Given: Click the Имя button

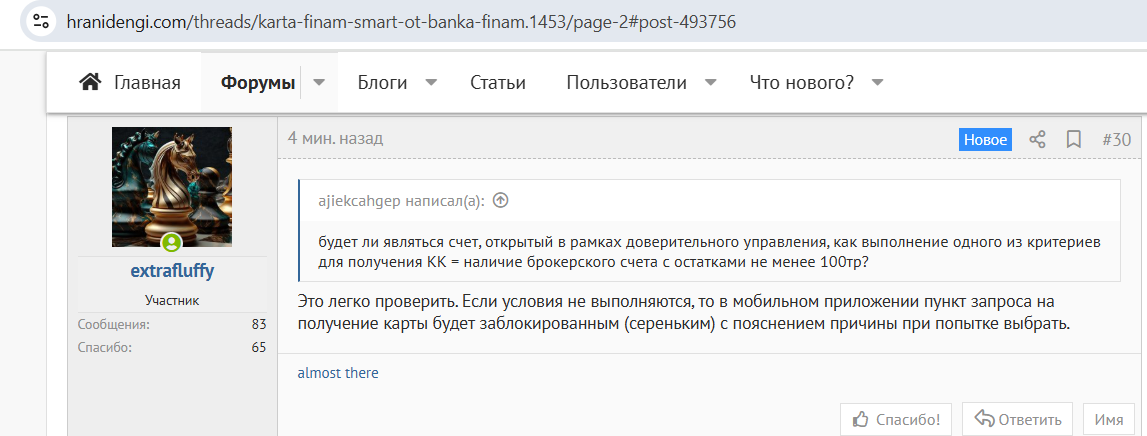Looking at the screenshot, I should click(1108, 420).
